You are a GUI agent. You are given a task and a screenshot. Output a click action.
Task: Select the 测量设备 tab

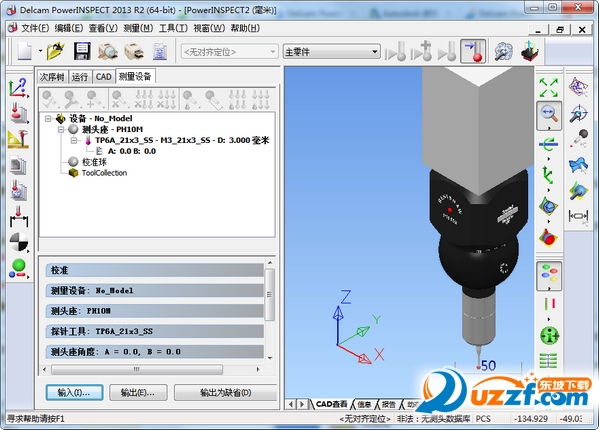(x=135, y=76)
